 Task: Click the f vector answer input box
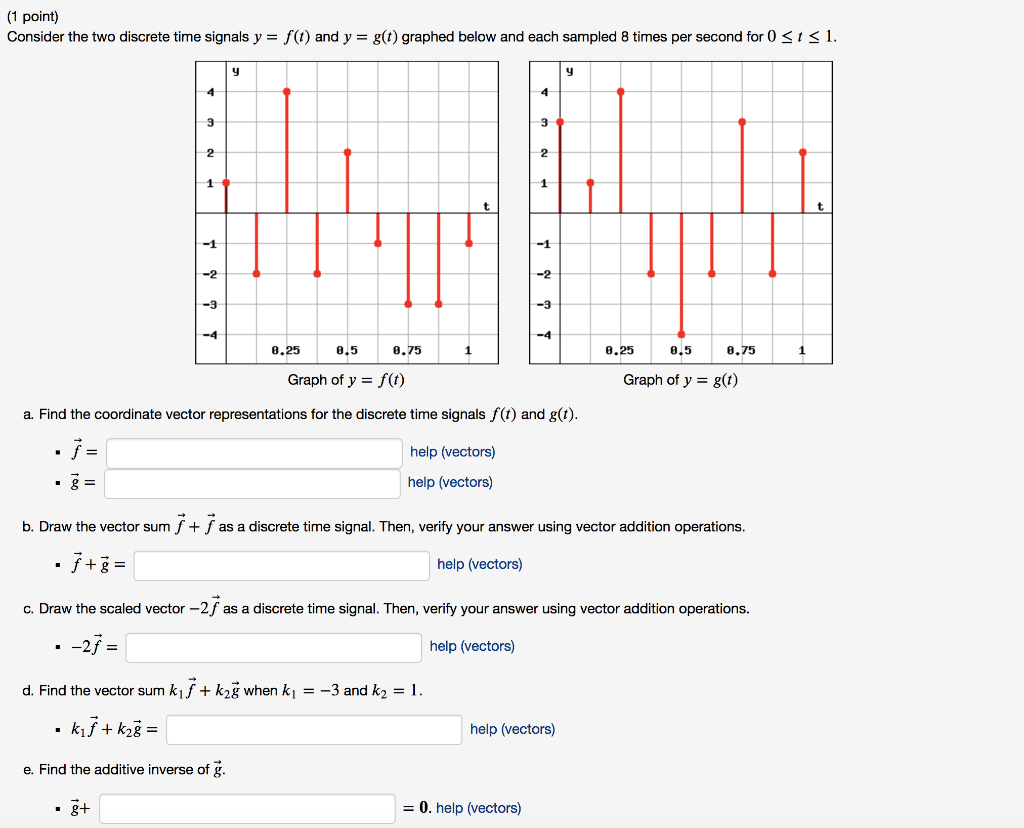[x=253, y=453]
